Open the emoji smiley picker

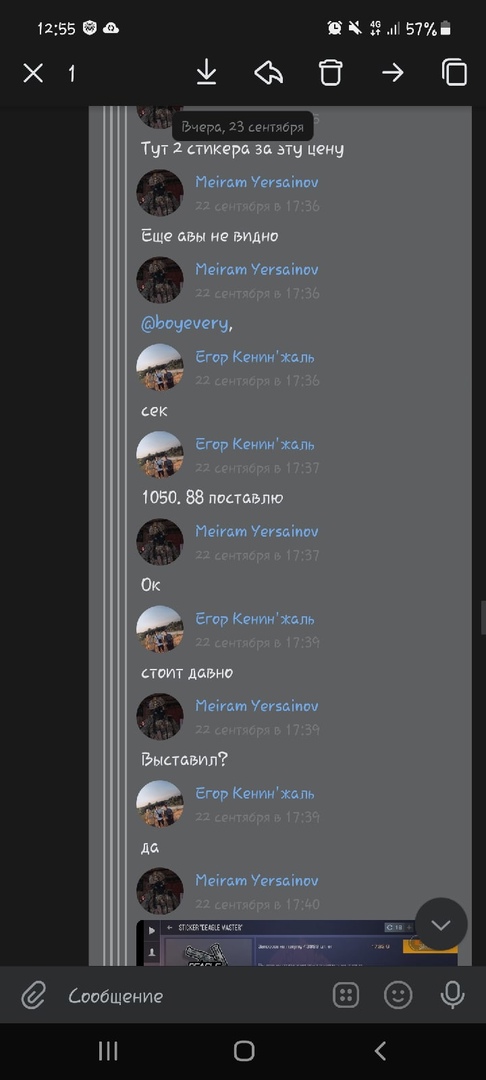point(398,995)
